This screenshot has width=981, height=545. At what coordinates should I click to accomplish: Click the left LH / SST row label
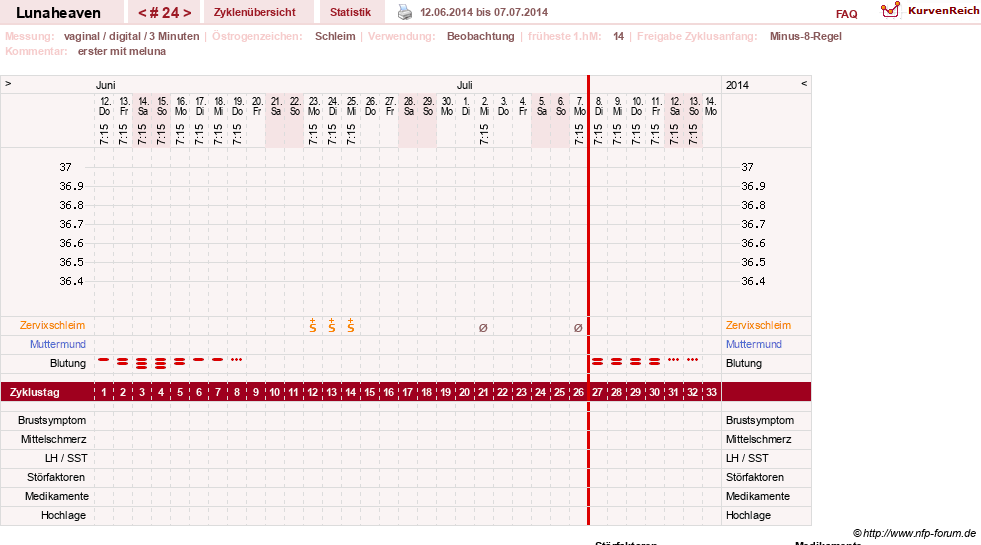point(66,458)
